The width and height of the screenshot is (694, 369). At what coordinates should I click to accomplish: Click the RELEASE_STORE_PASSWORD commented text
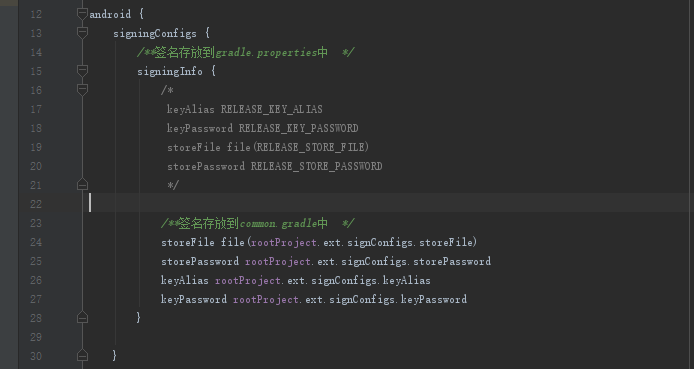pos(316,166)
